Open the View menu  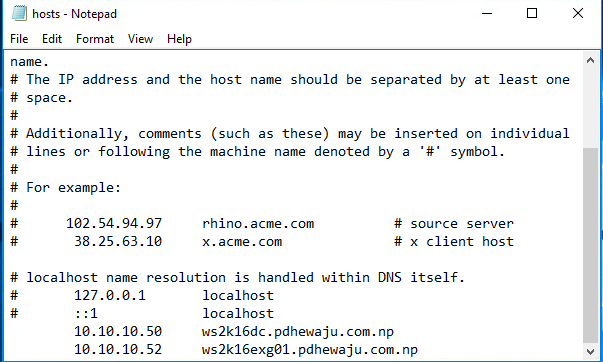(x=140, y=39)
